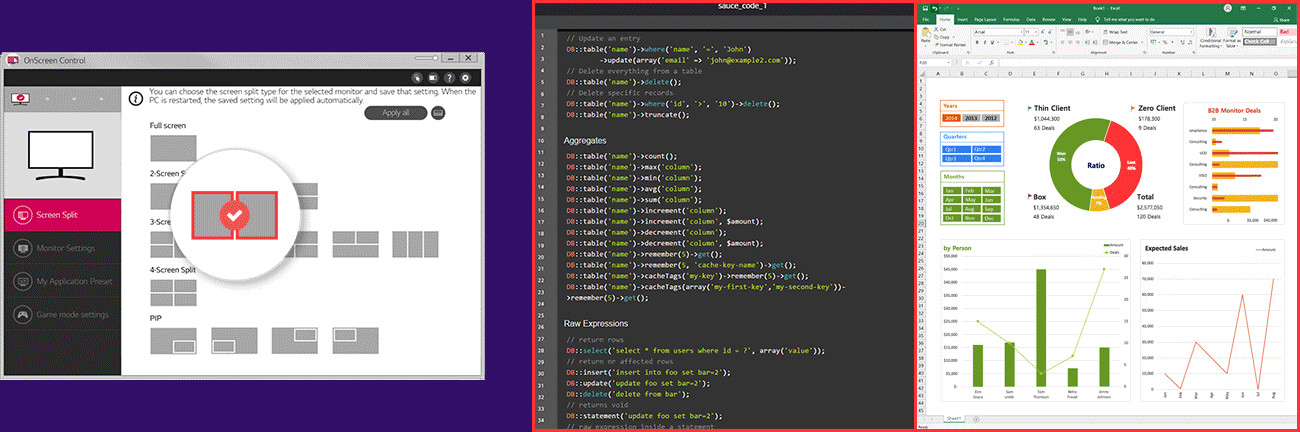Click Cut in the Clipboard group

[940, 29]
